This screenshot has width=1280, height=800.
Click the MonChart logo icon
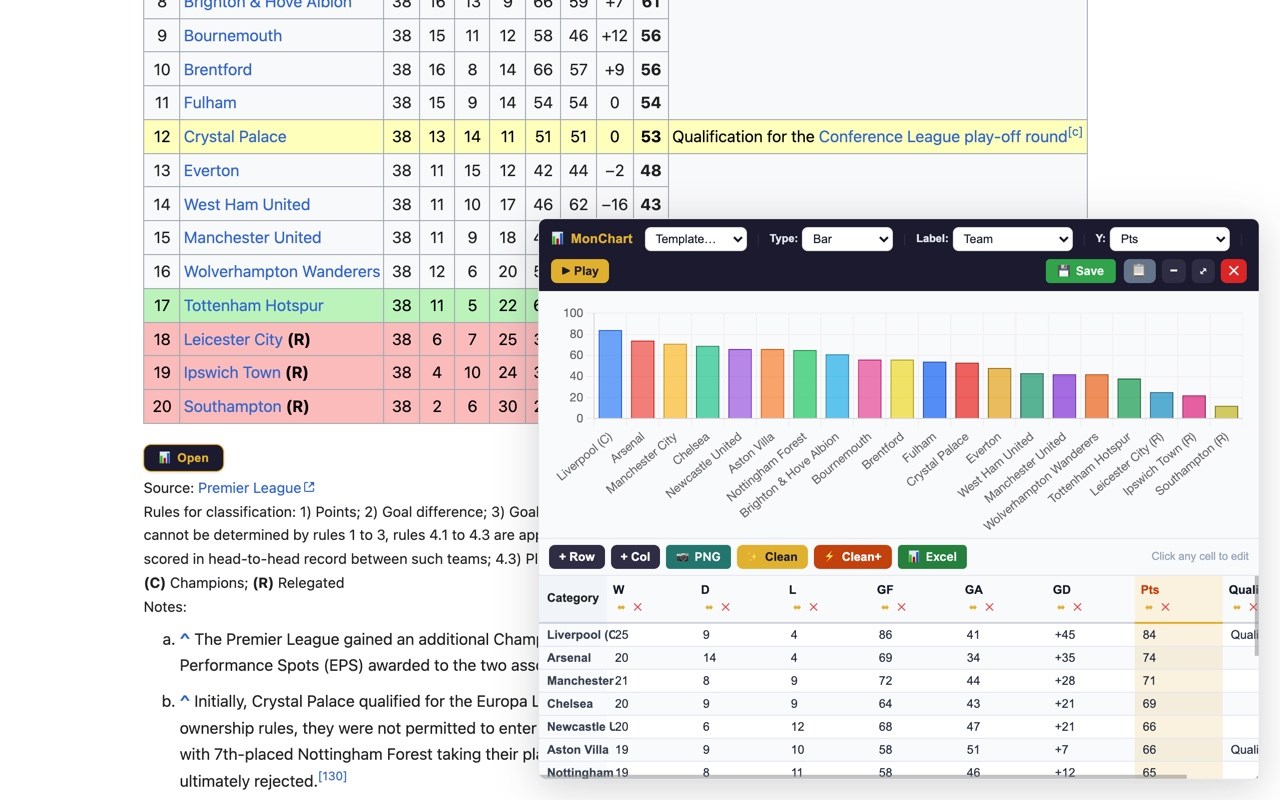558,239
